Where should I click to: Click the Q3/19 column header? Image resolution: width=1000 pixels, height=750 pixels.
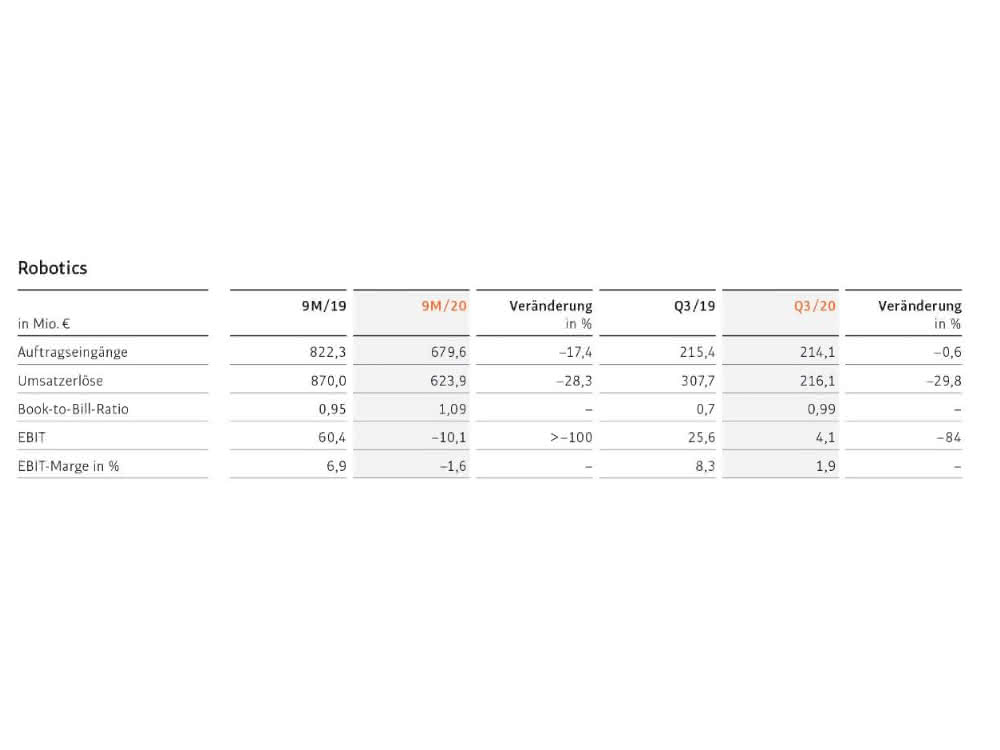click(x=695, y=306)
